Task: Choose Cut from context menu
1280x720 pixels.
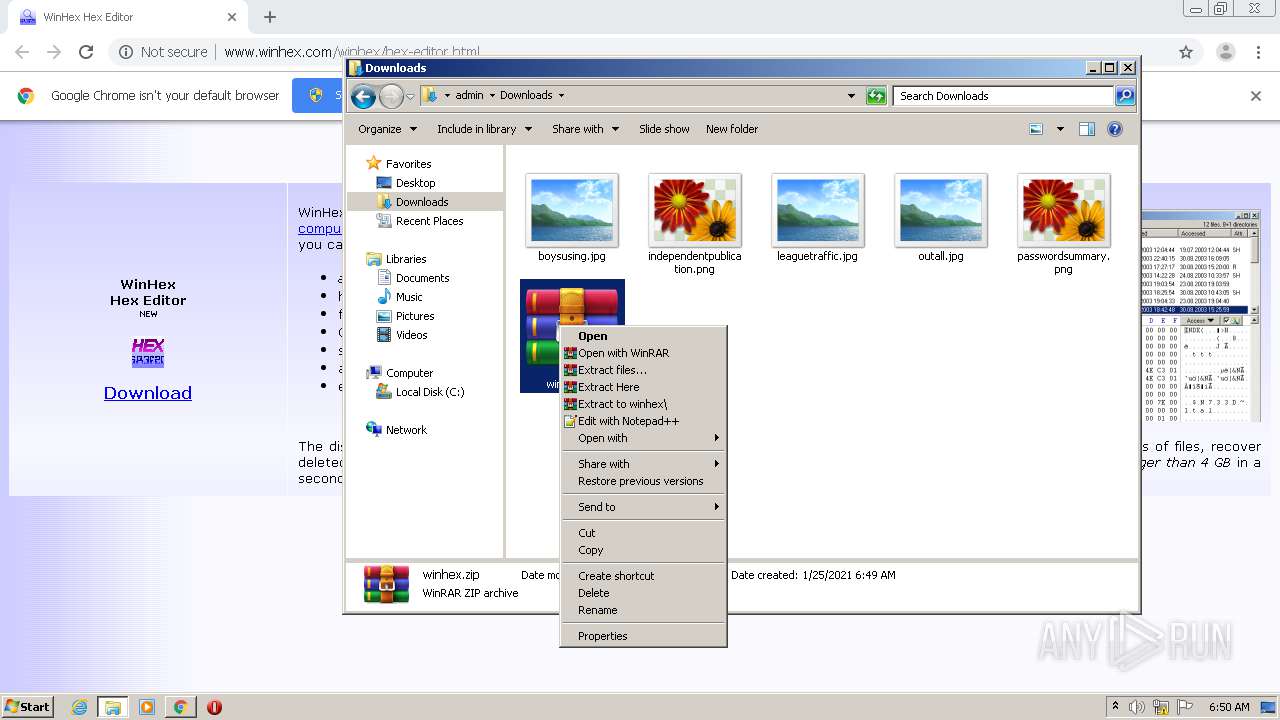Action: pyautogui.click(x=643, y=533)
